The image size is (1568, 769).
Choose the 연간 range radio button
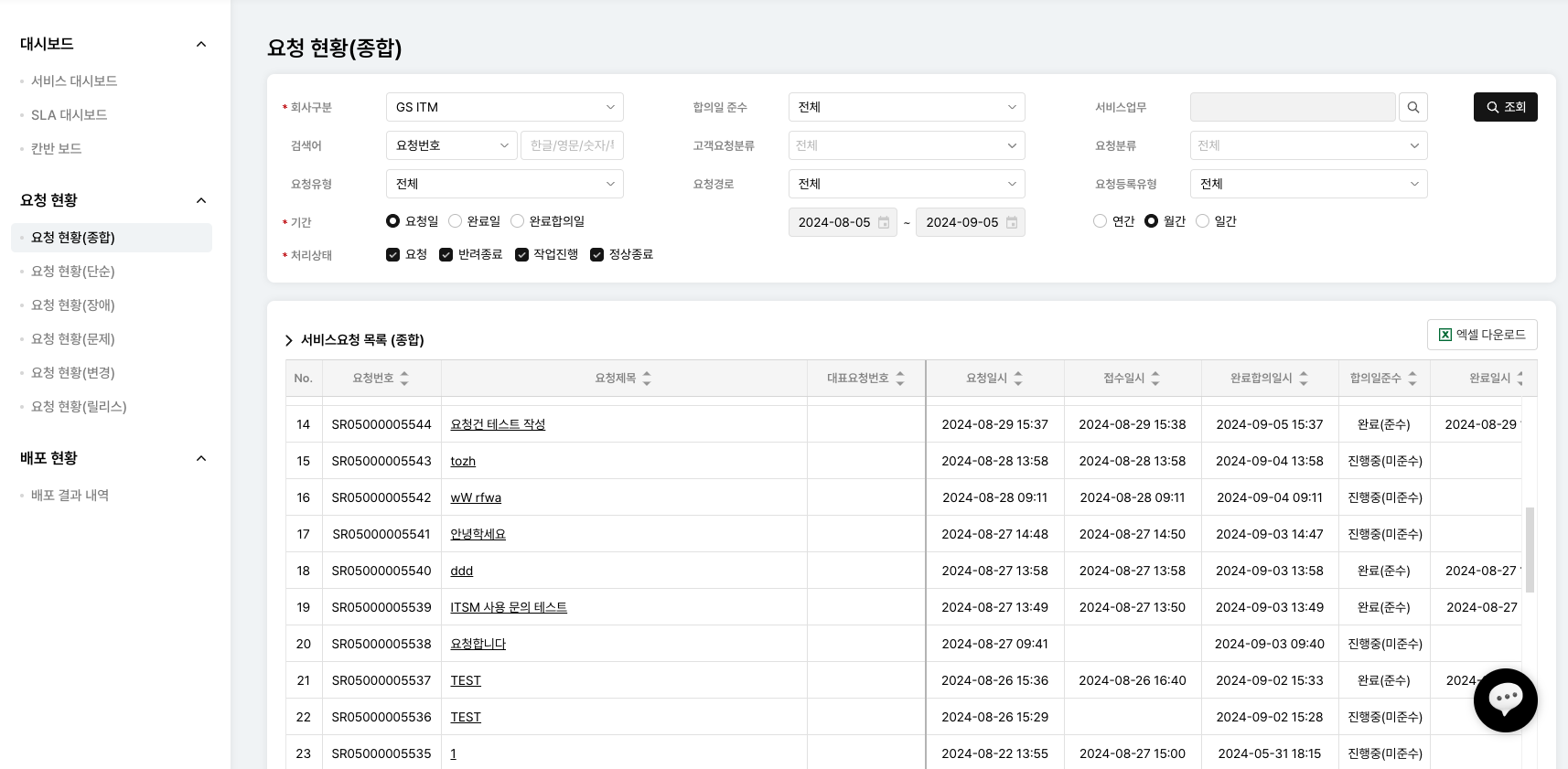1100,221
